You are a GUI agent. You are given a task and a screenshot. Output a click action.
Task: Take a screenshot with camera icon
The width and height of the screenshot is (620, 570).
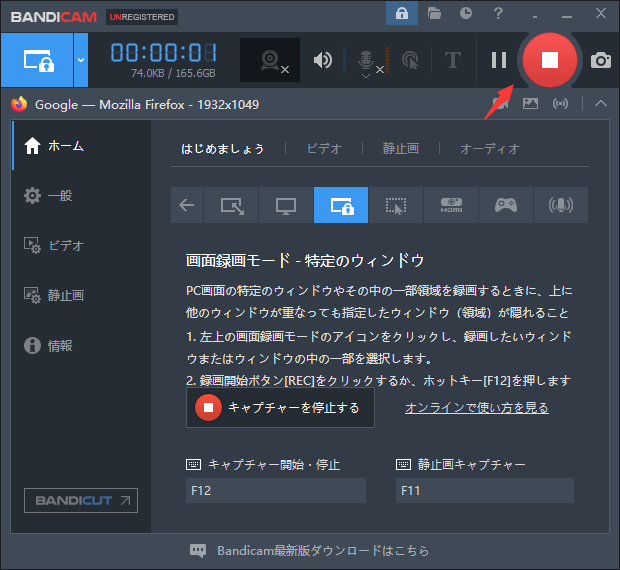pos(601,60)
